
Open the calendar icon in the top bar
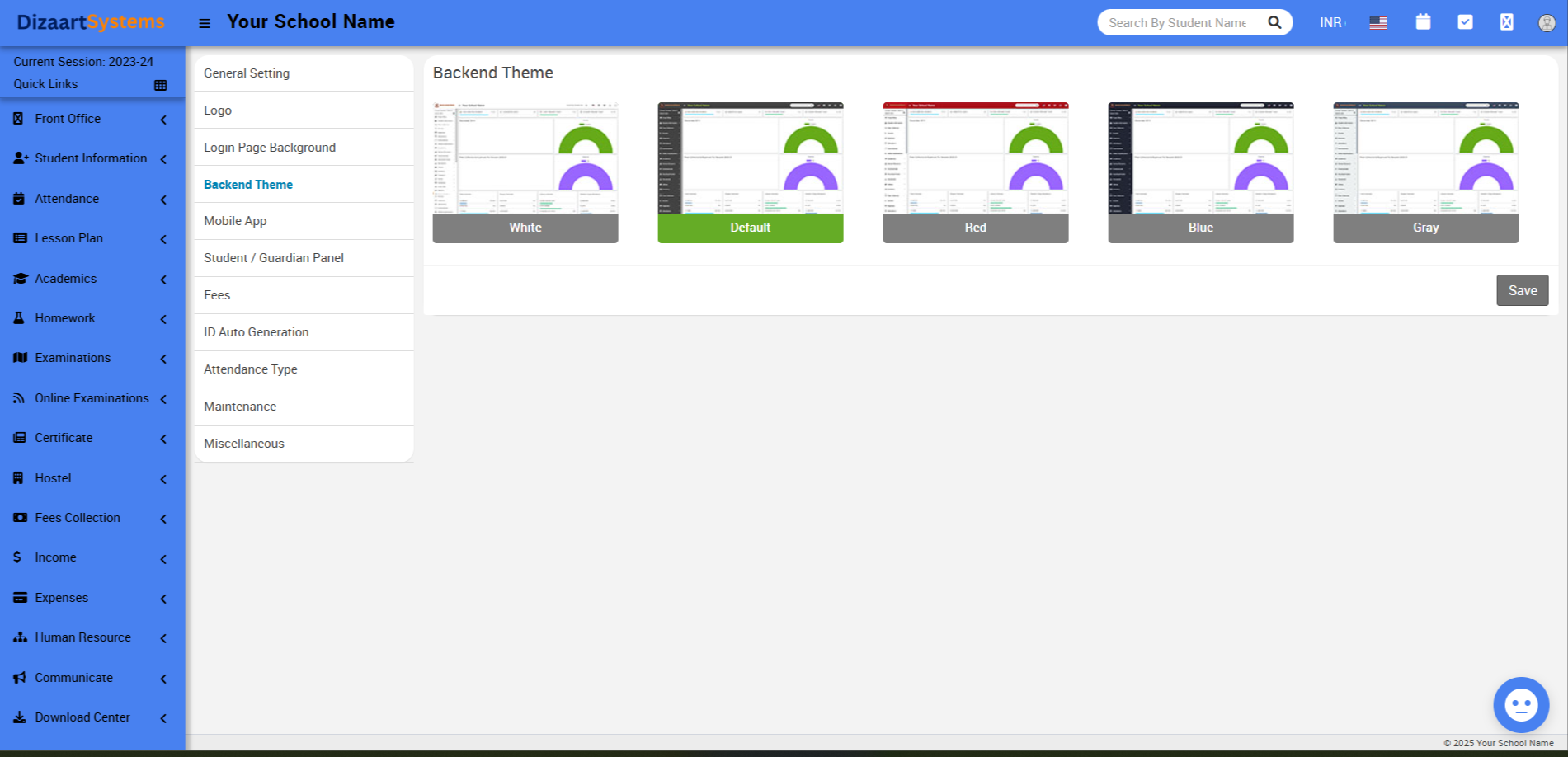pos(1423,22)
